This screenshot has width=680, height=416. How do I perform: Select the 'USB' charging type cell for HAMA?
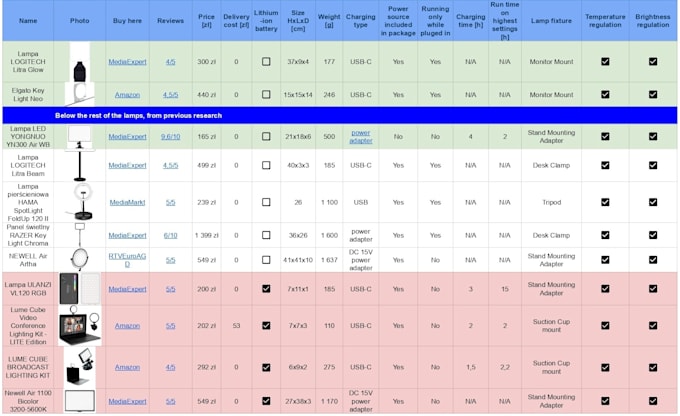tap(360, 202)
